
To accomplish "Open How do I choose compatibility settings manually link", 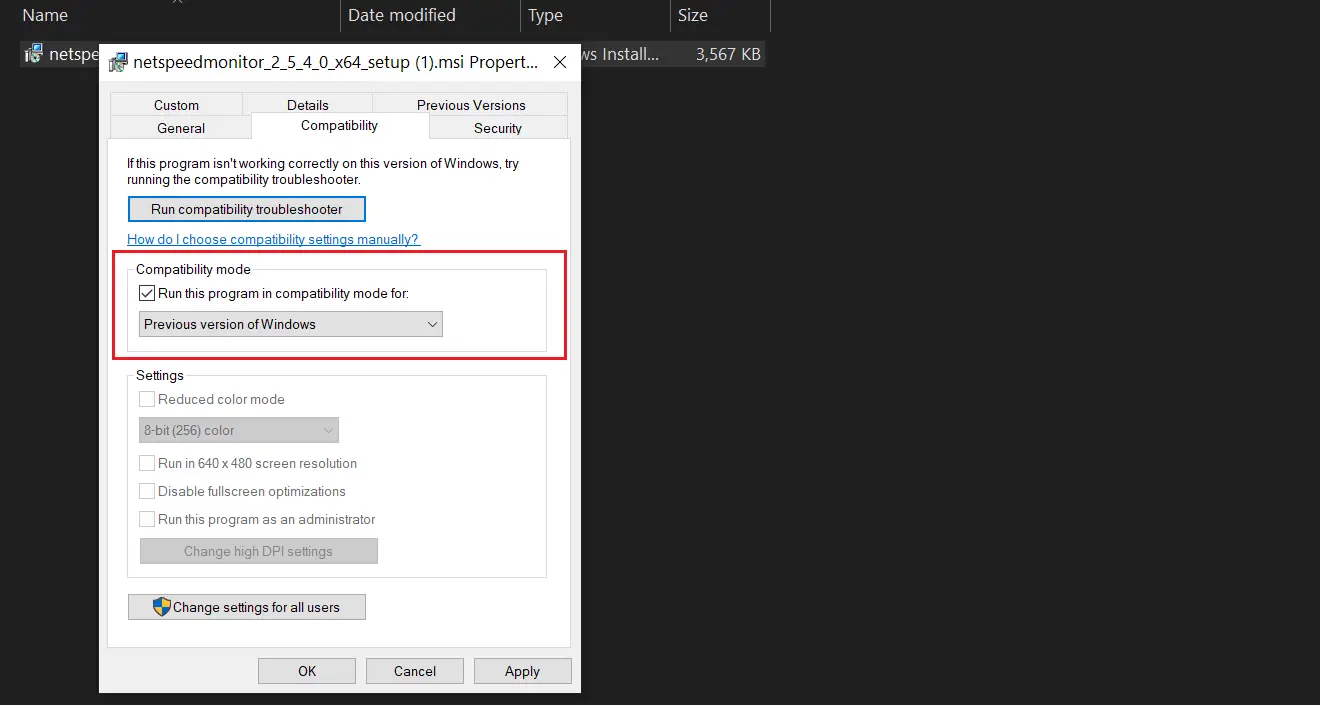I will coord(273,239).
